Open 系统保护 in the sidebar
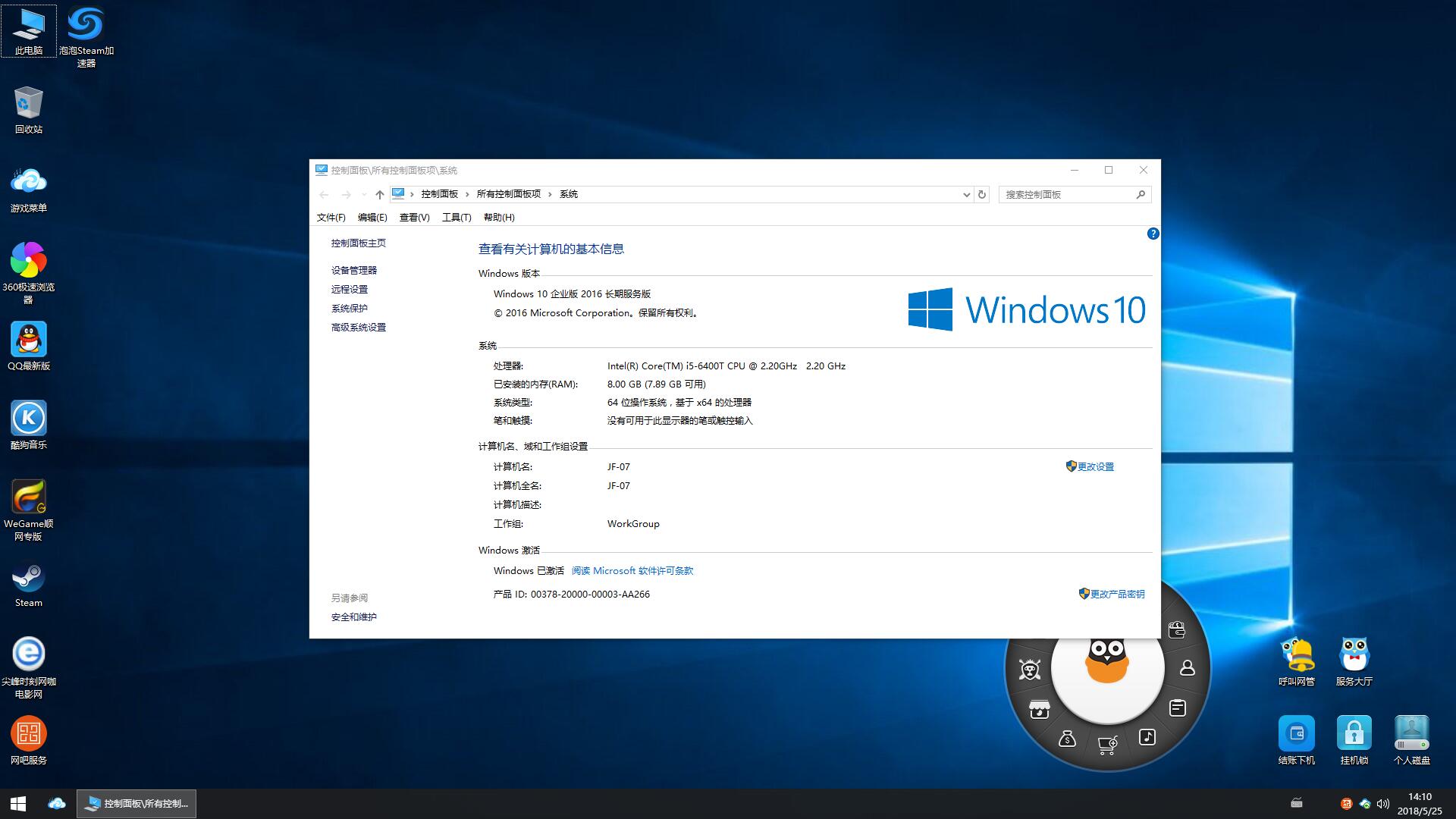This screenshot has width=1456, height=819. (350, 309)
